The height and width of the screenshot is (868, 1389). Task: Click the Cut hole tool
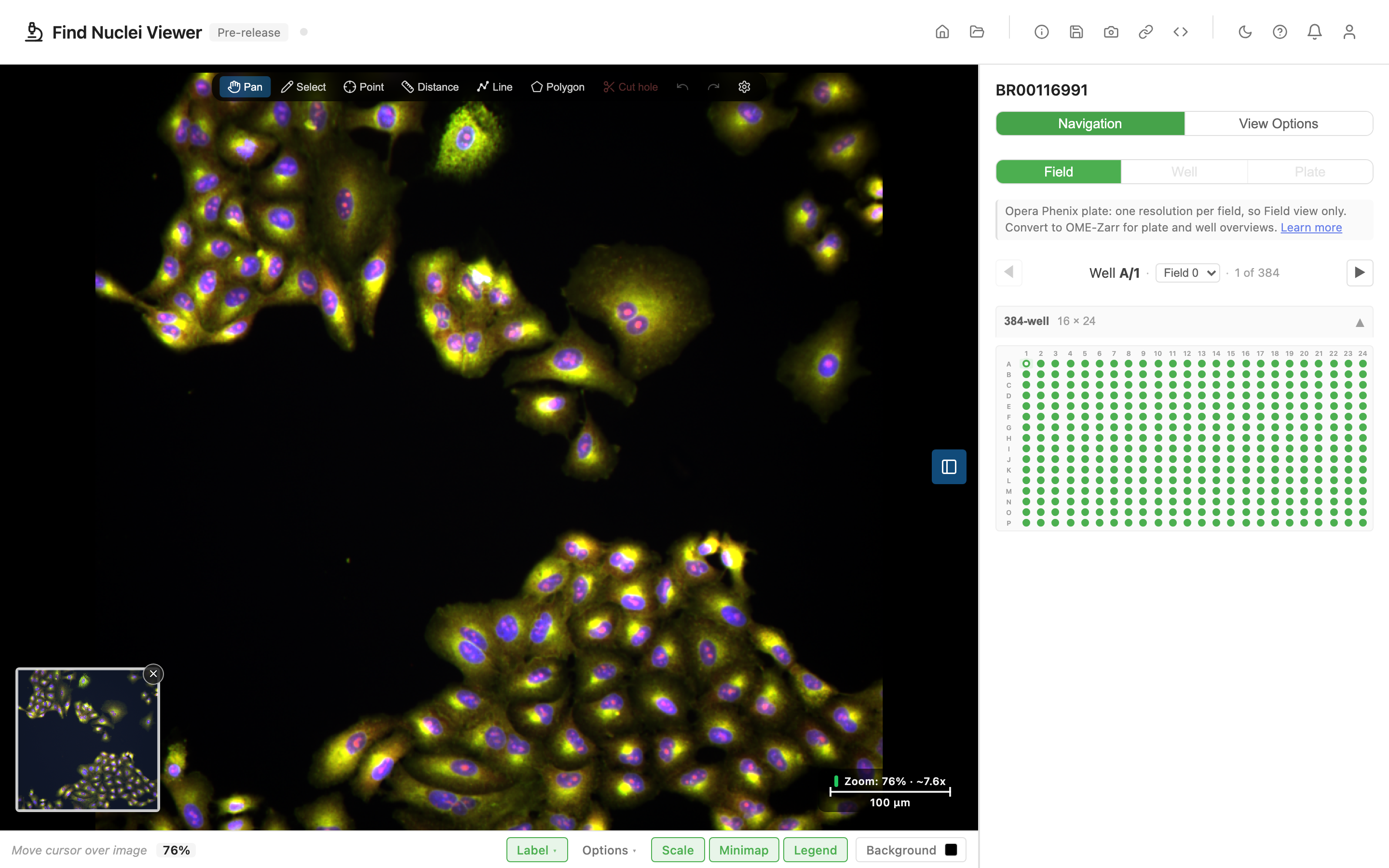click(630, 87)
